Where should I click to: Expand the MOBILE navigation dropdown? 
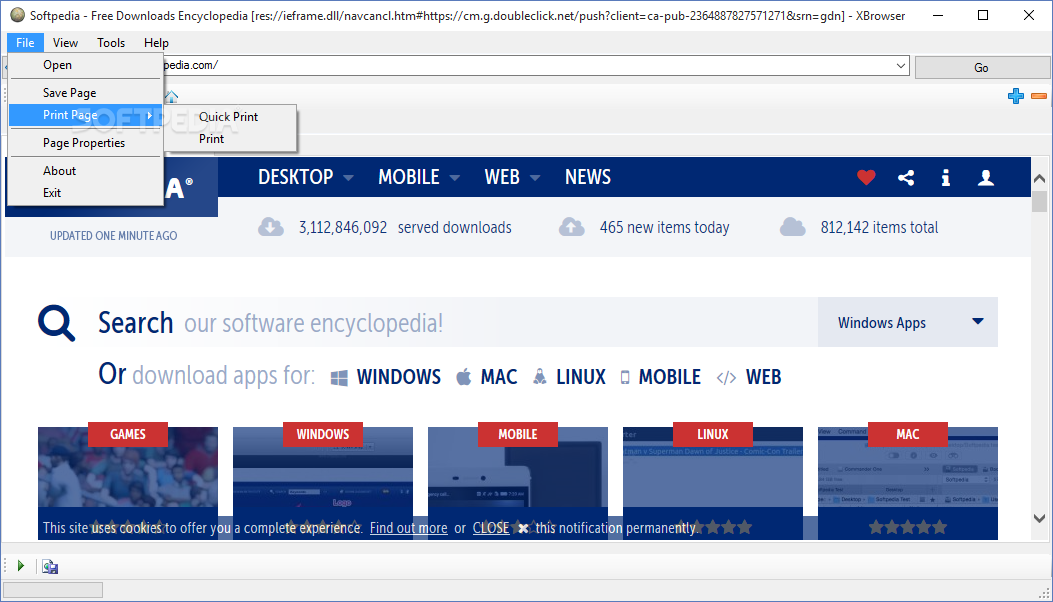pyautogui.click(x=455, y=178)
